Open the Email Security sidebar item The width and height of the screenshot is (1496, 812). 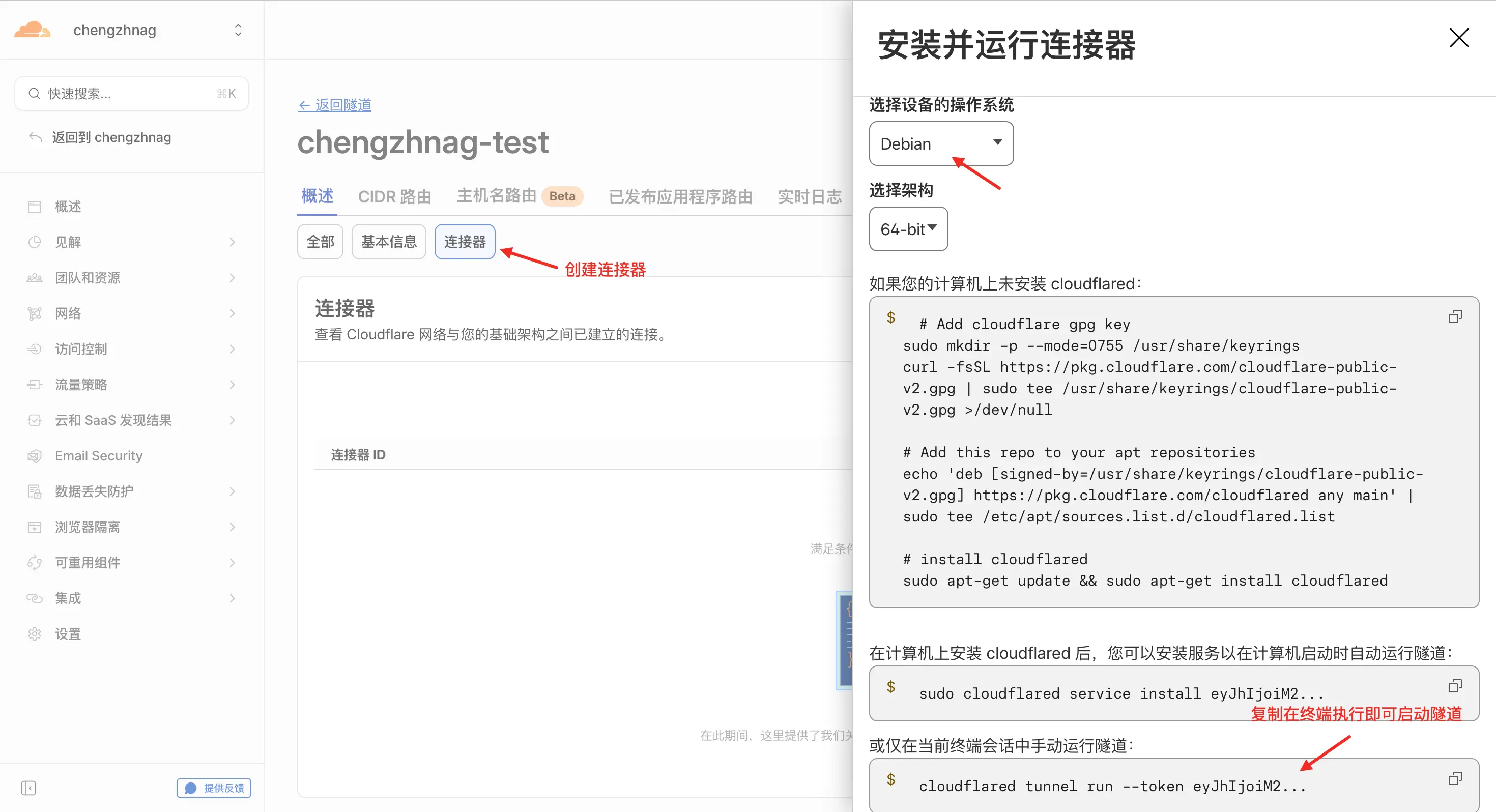98,455
